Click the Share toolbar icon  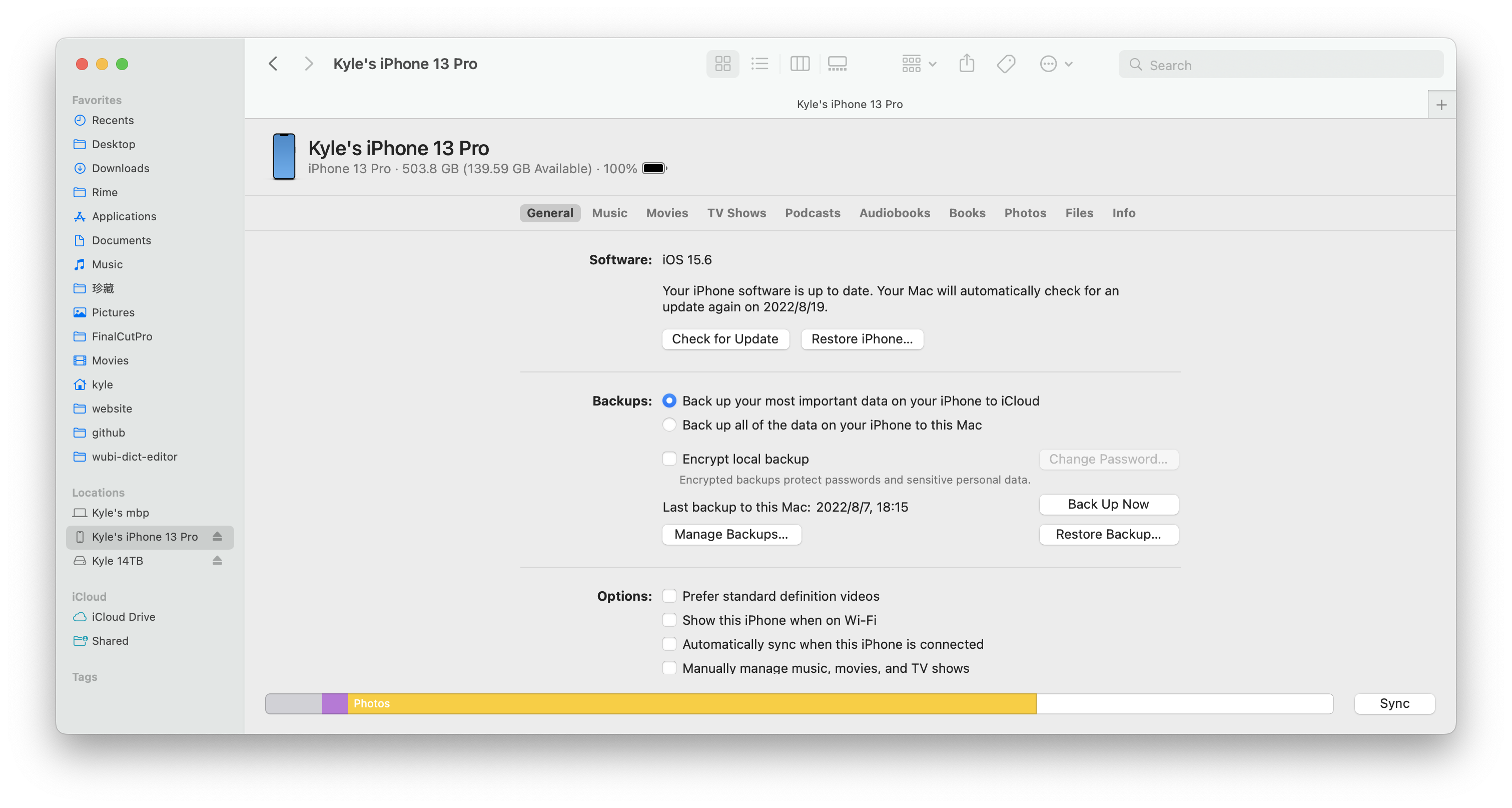point(967,64)
